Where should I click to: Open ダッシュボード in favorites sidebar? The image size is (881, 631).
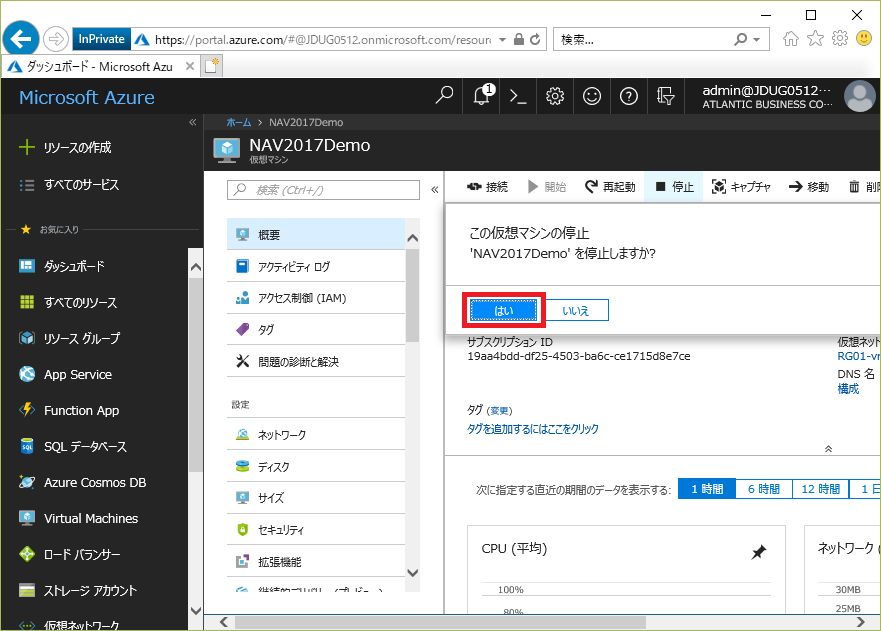(x=62, y=266)
